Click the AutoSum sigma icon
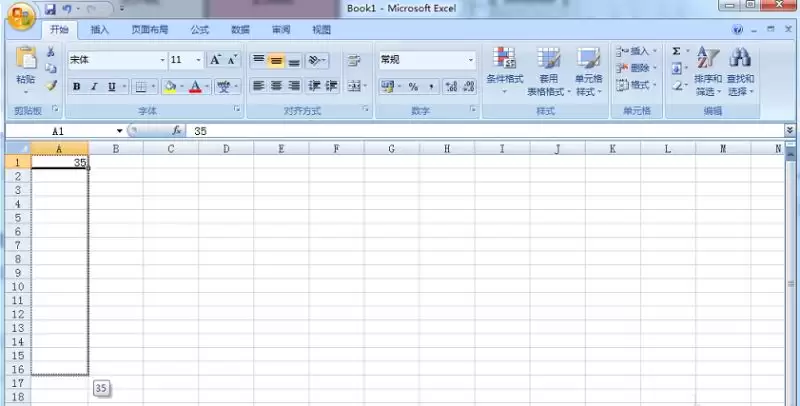 pyautogui.click(x=676, y=51)
